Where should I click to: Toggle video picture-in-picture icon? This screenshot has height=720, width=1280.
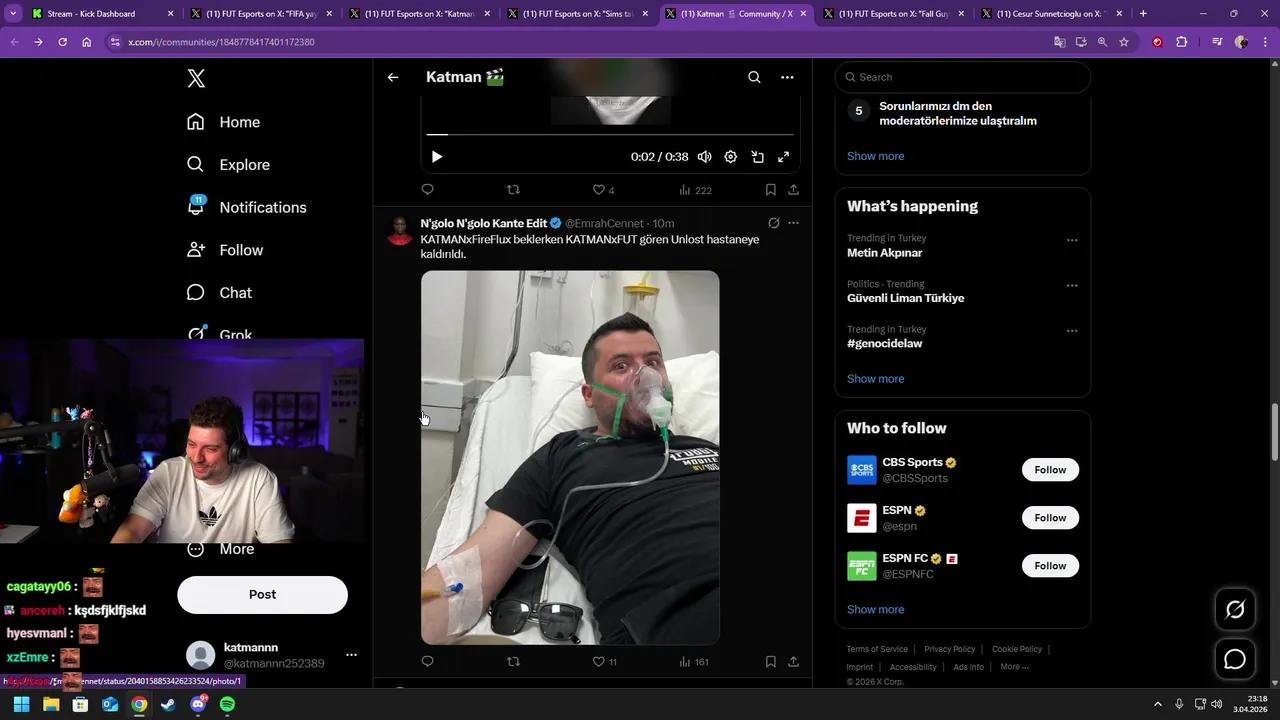(757, 157)
